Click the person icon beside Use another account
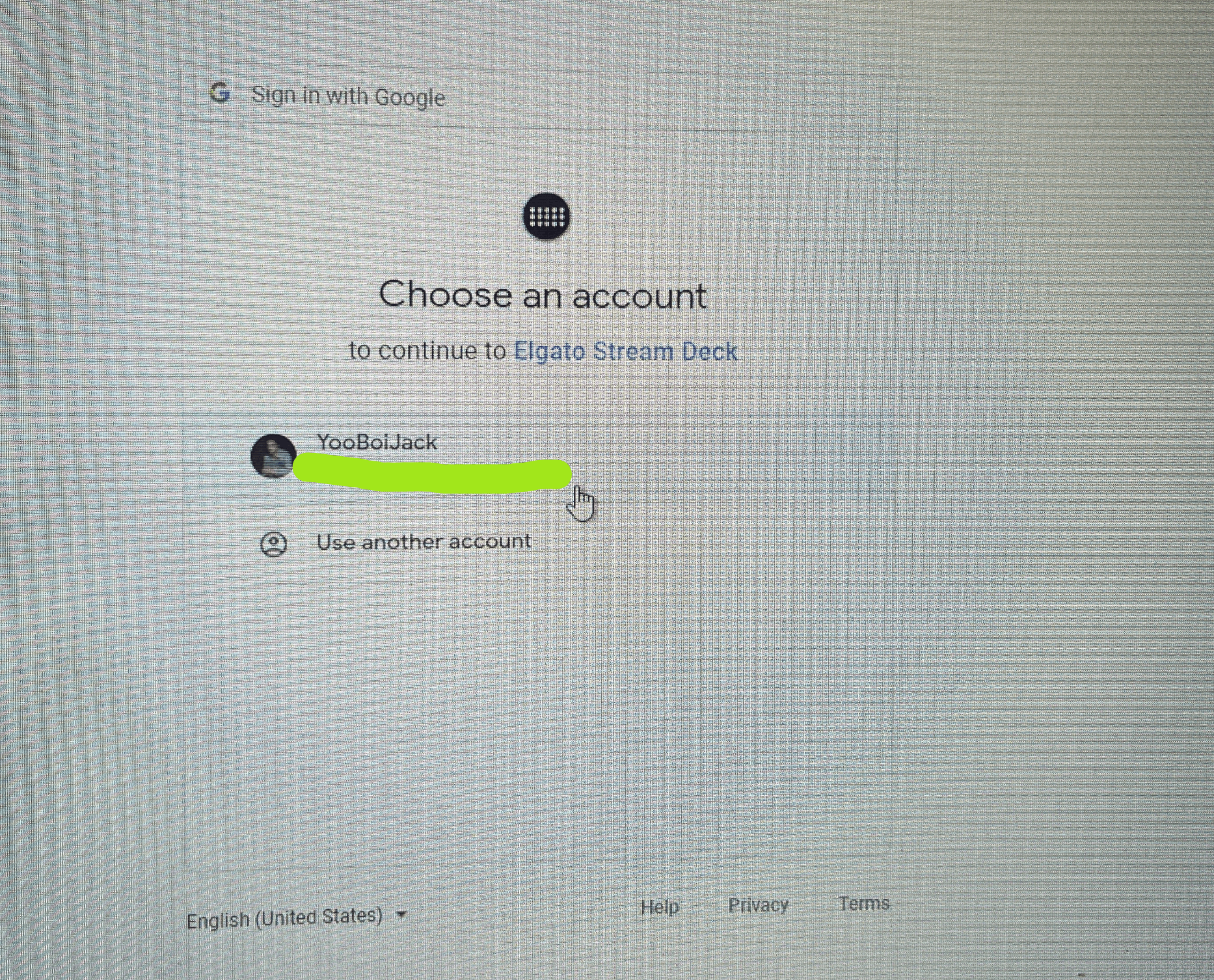Viewport: 1214px width, 980px height. pyautogui.click(x=274, y=544)
